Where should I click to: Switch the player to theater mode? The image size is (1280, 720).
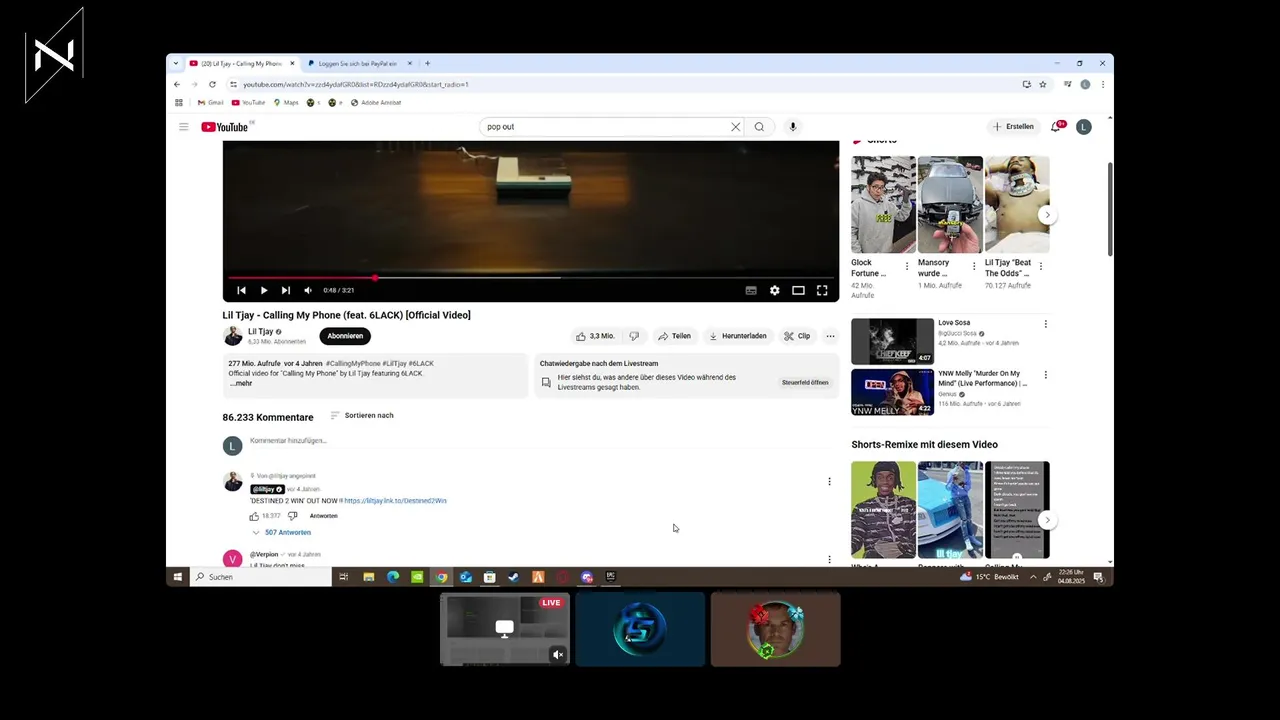point(798,290)
